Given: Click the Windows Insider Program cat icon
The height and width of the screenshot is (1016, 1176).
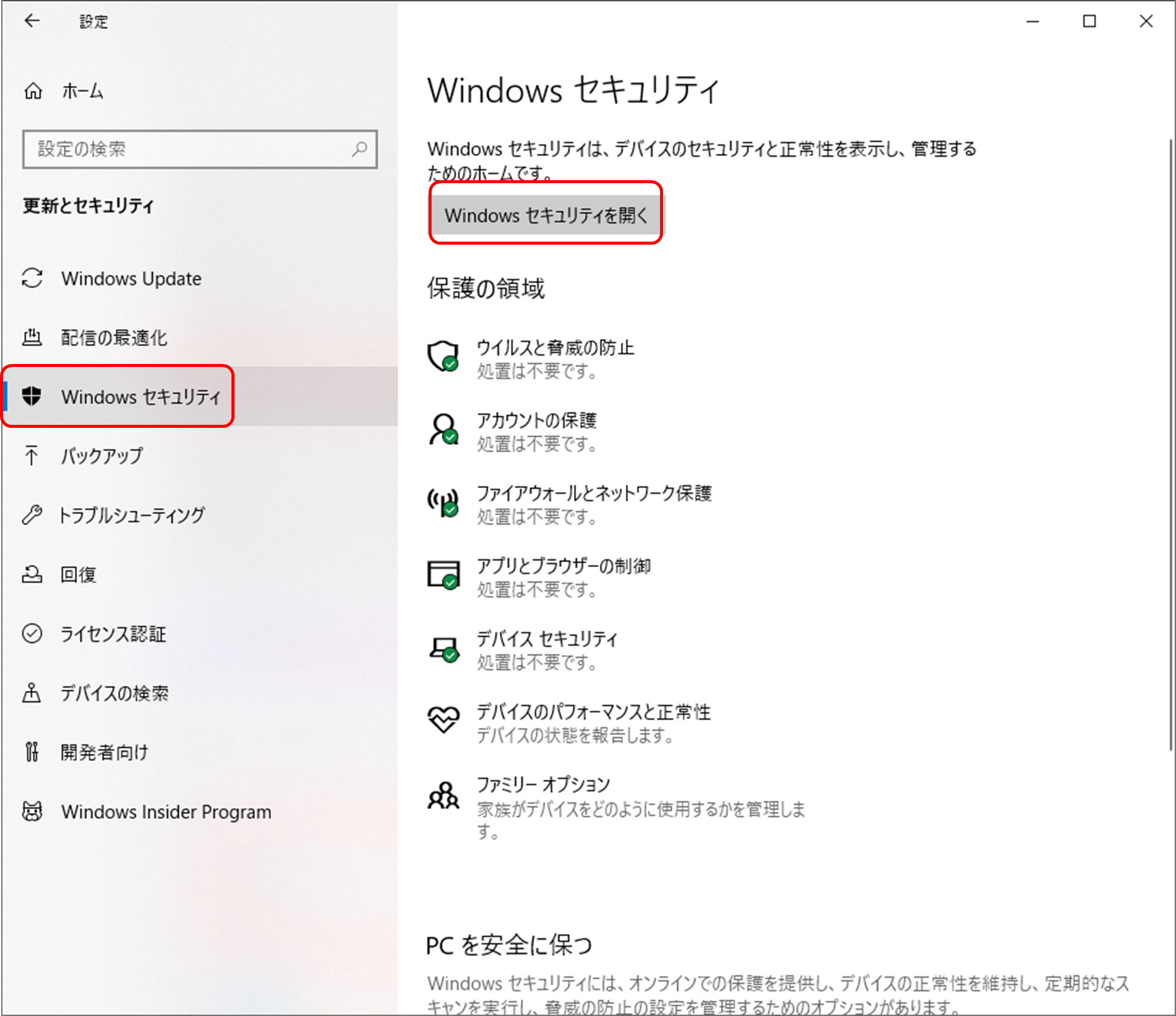Looking at the screenshot, I should (32, 811).
